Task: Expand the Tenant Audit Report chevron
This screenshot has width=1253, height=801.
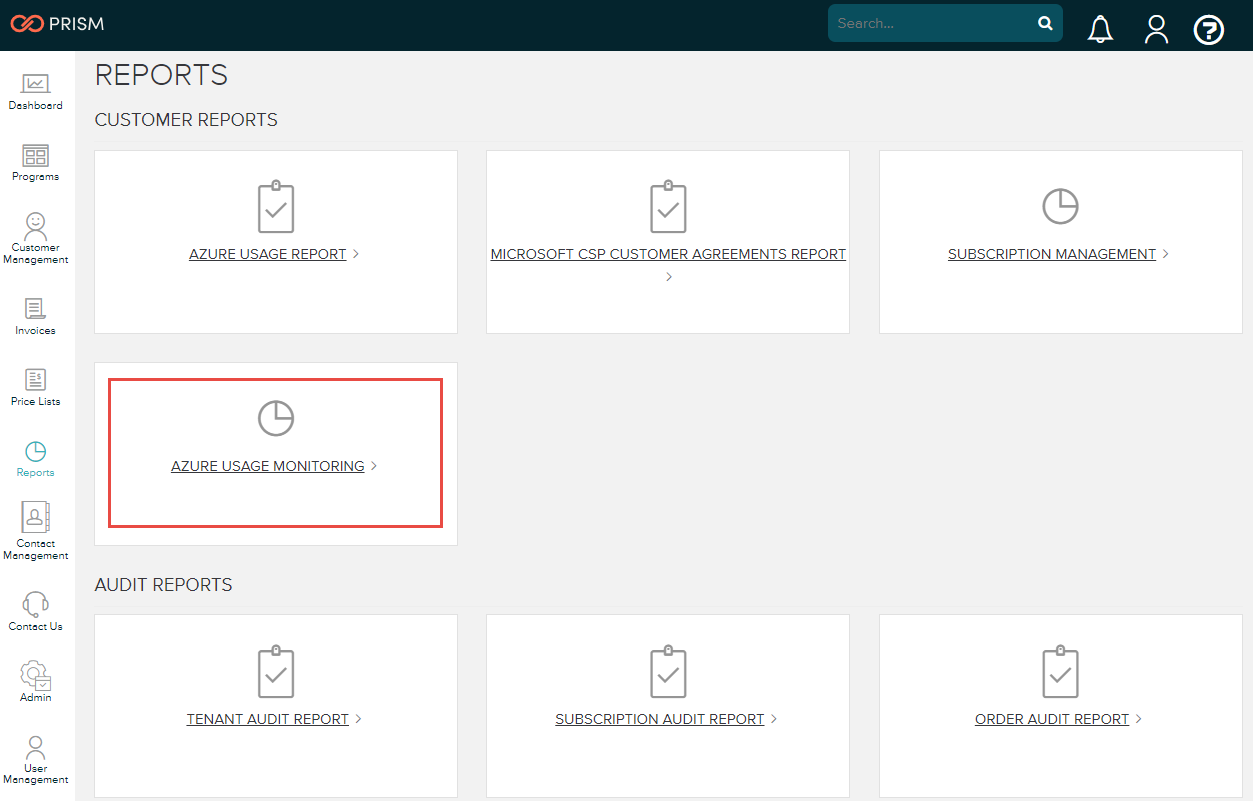Action: 360,718
